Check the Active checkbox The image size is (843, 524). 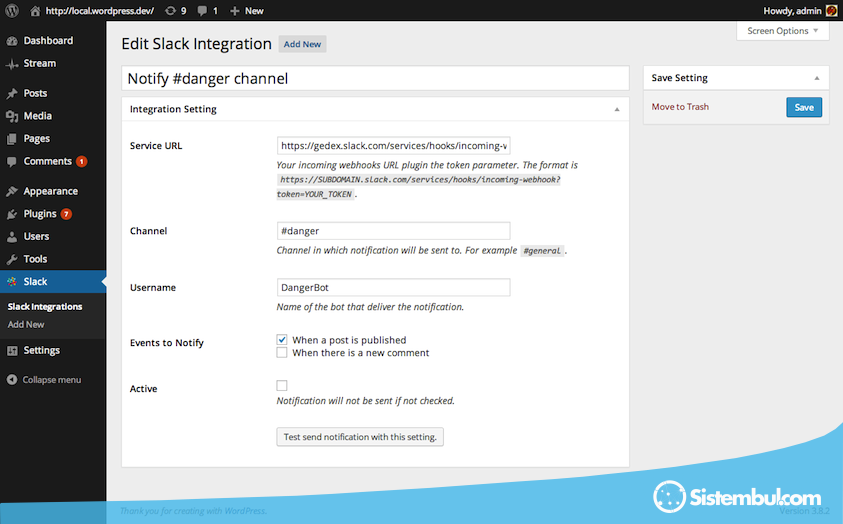282,385
